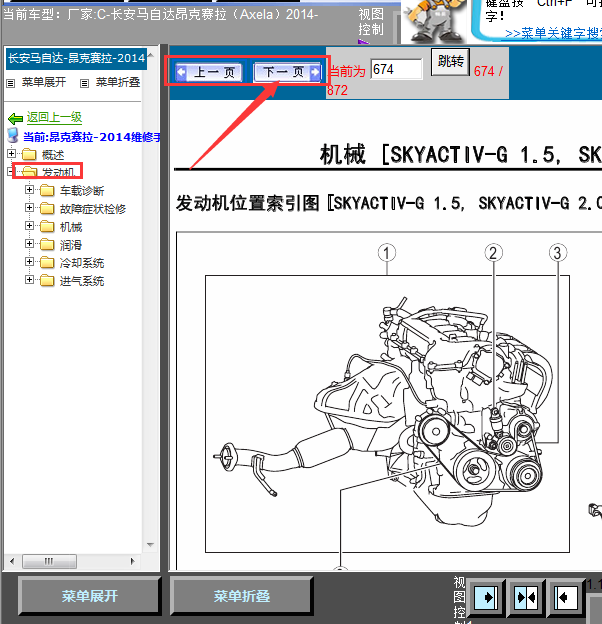Click the page number input field showing 674

pyautogui.click(x=396, y=69)
